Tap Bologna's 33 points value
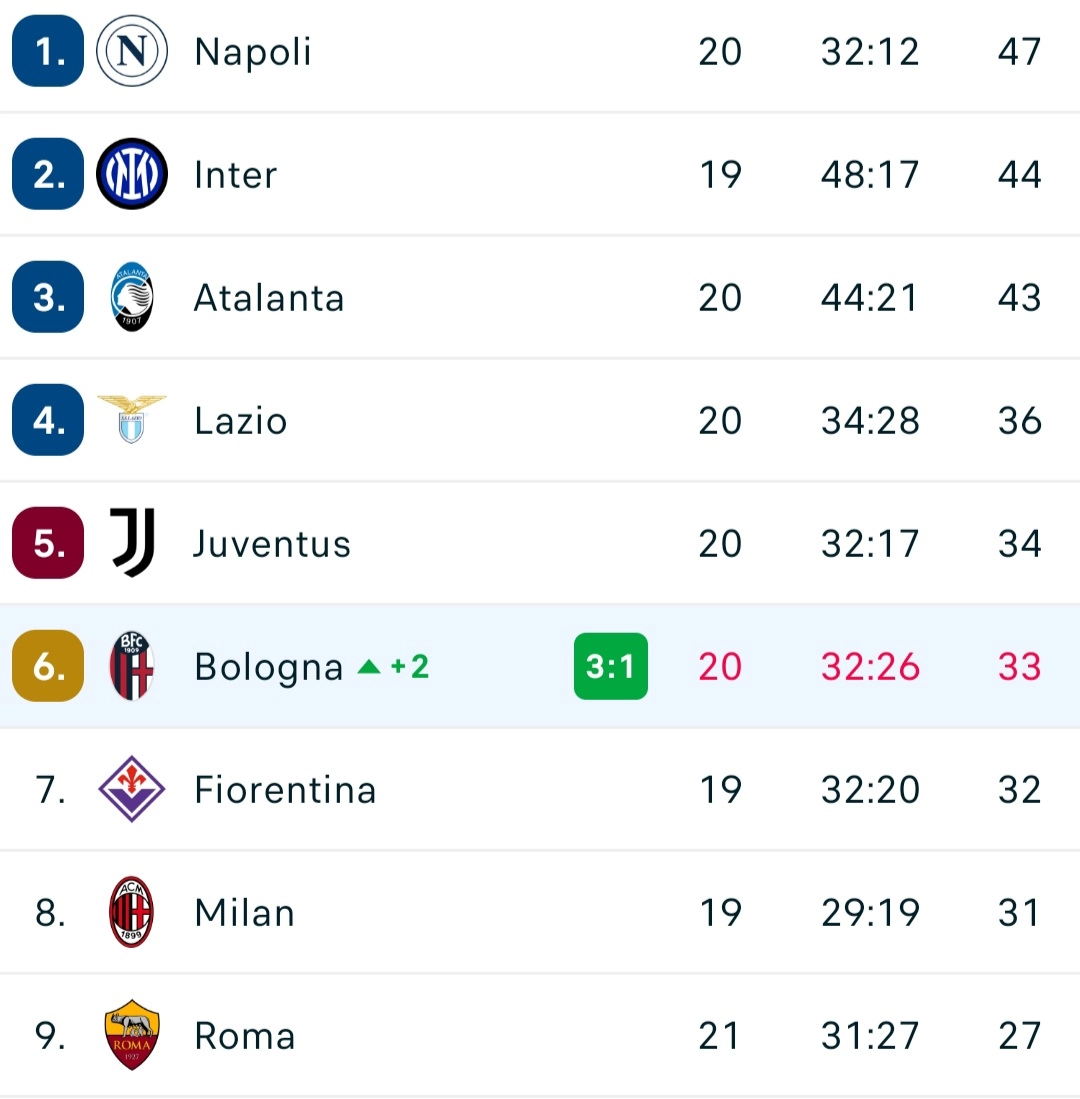Viewport: 1080px width, 1099px height. click(1019, 666)
